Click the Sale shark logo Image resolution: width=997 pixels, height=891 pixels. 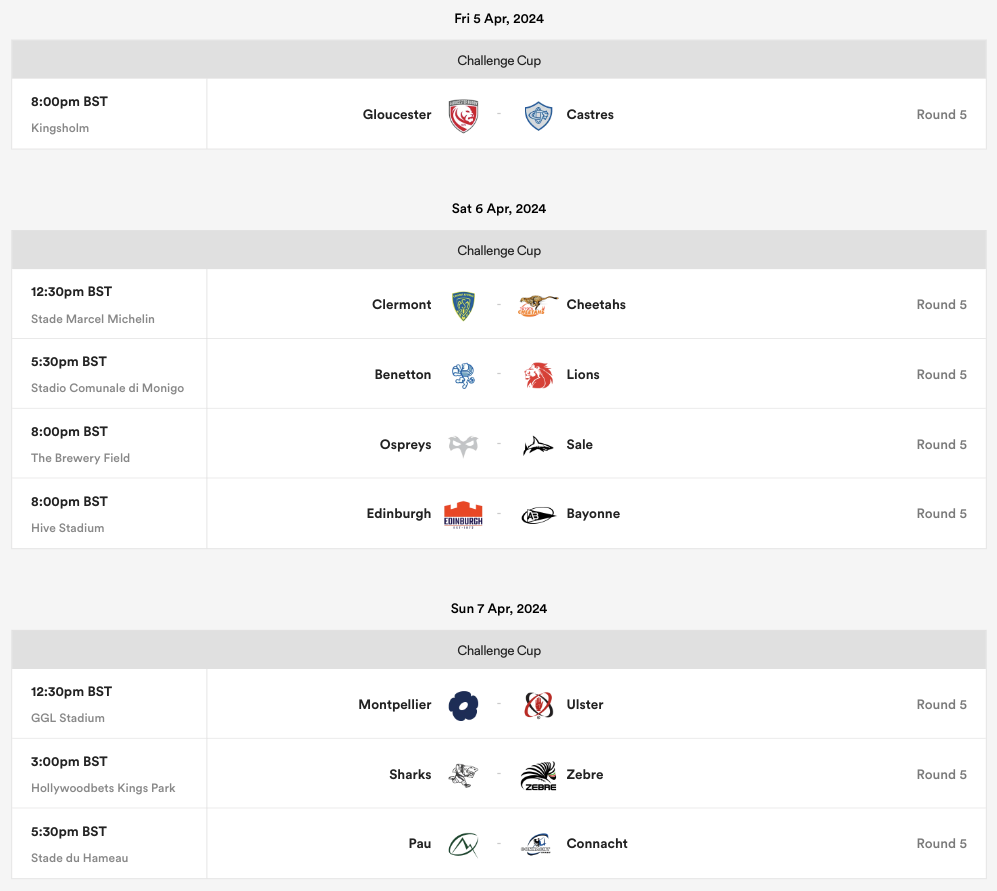538,445
